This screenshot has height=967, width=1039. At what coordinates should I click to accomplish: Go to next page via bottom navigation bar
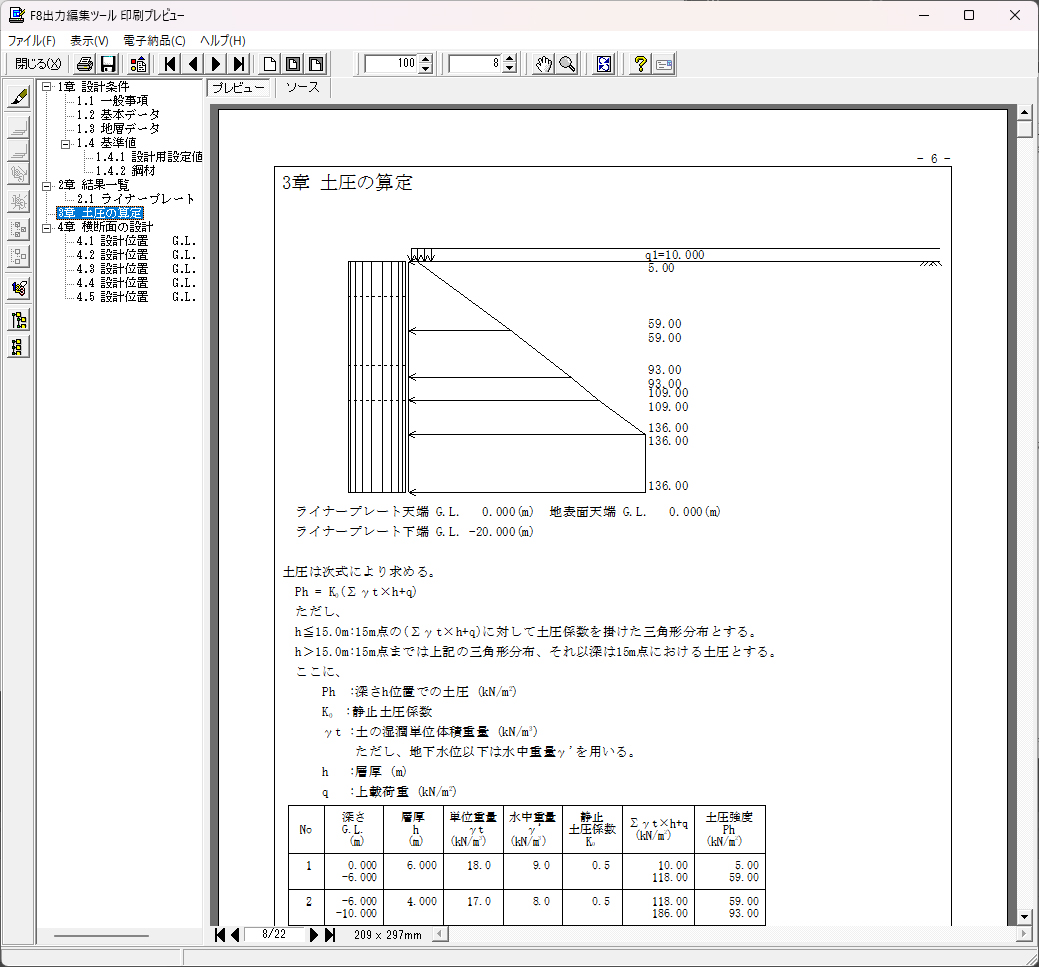click(x=314, y=935)
